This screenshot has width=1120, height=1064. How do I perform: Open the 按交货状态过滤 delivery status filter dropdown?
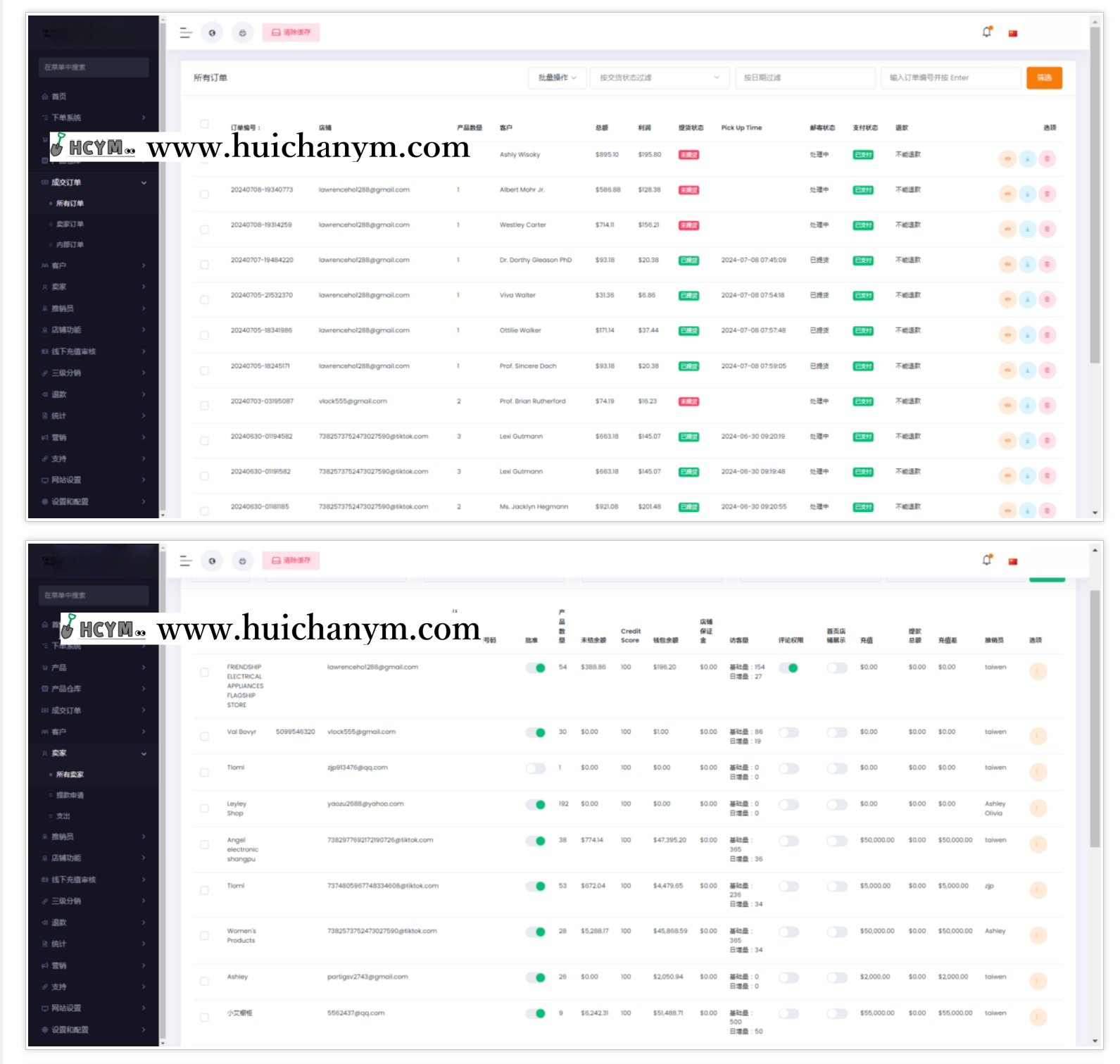[x=658, y=77]
